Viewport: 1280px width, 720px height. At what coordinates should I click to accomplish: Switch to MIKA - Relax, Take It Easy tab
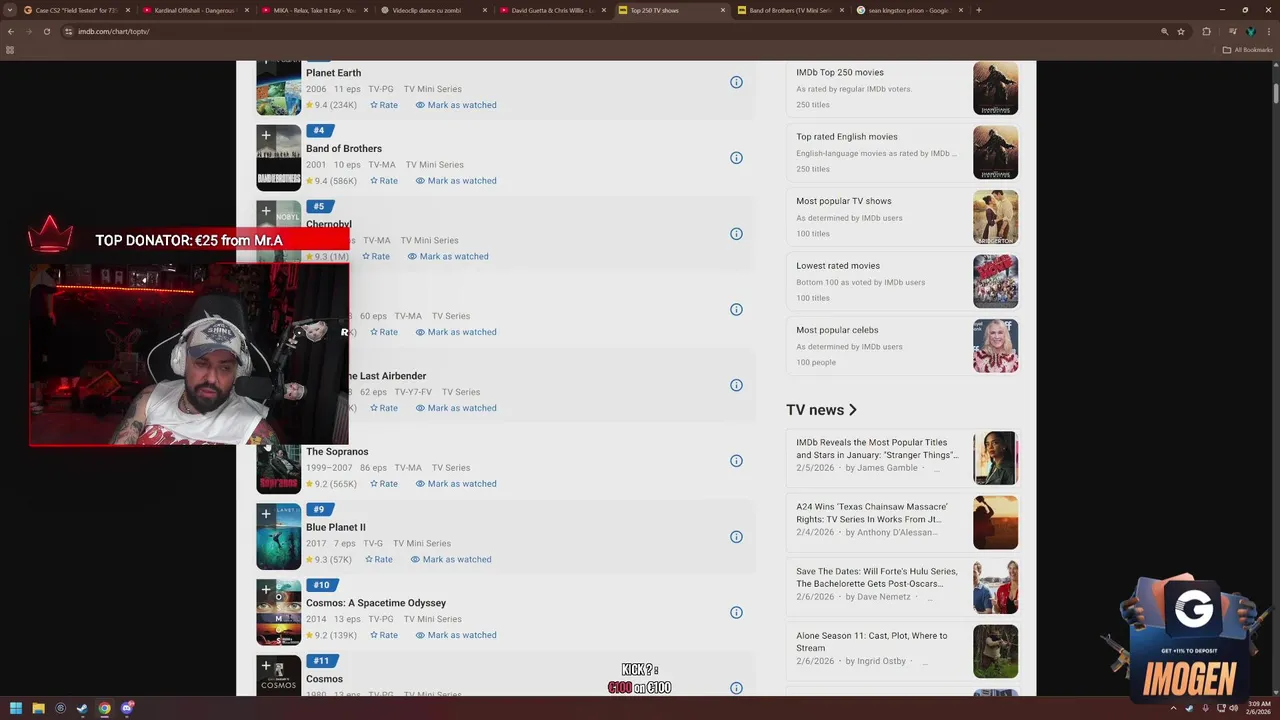pyautogui.click(x=314, y=10)
